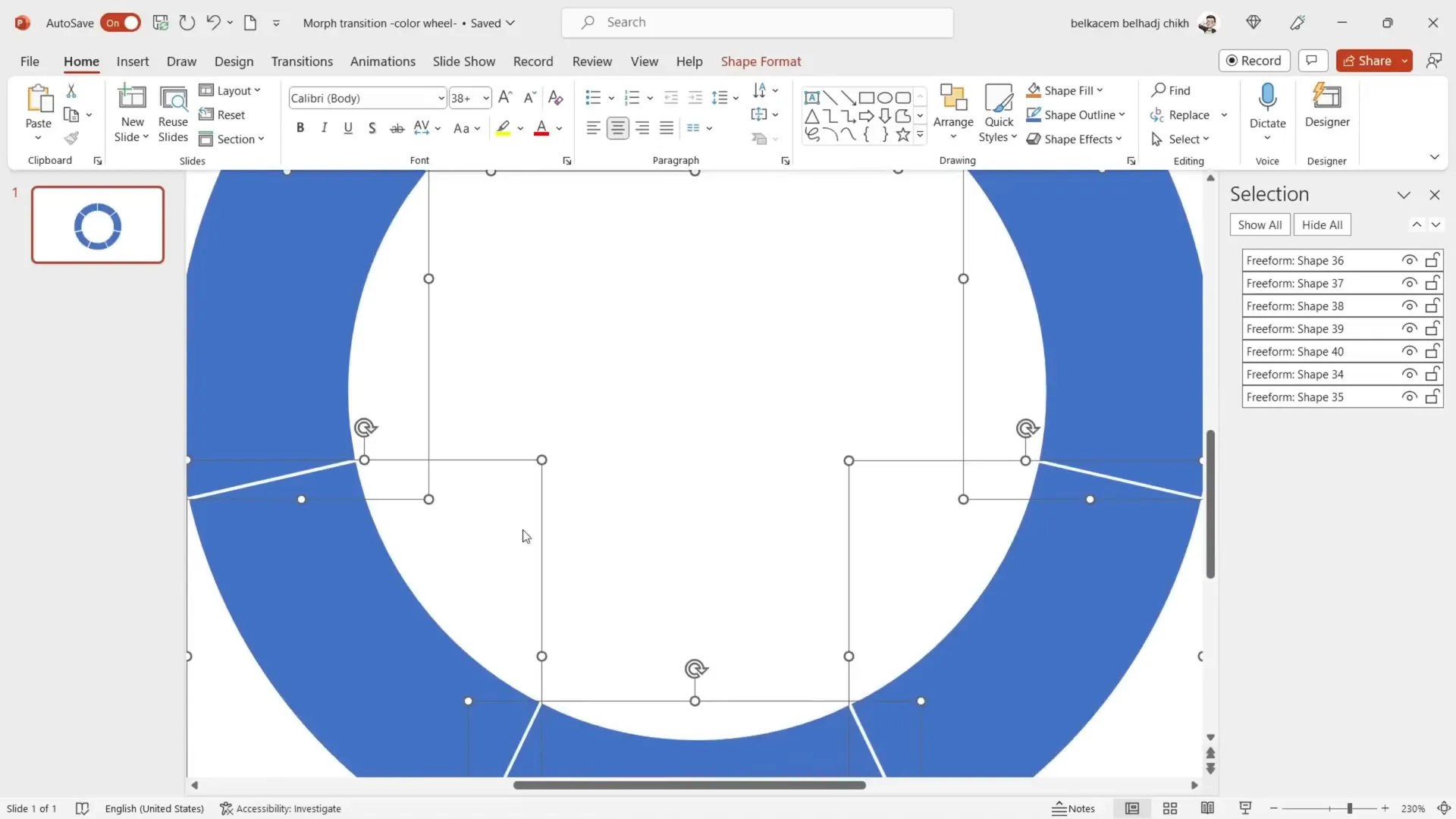Open the font size dropdown
This screenshot has width=1456, height=819.
486,98
